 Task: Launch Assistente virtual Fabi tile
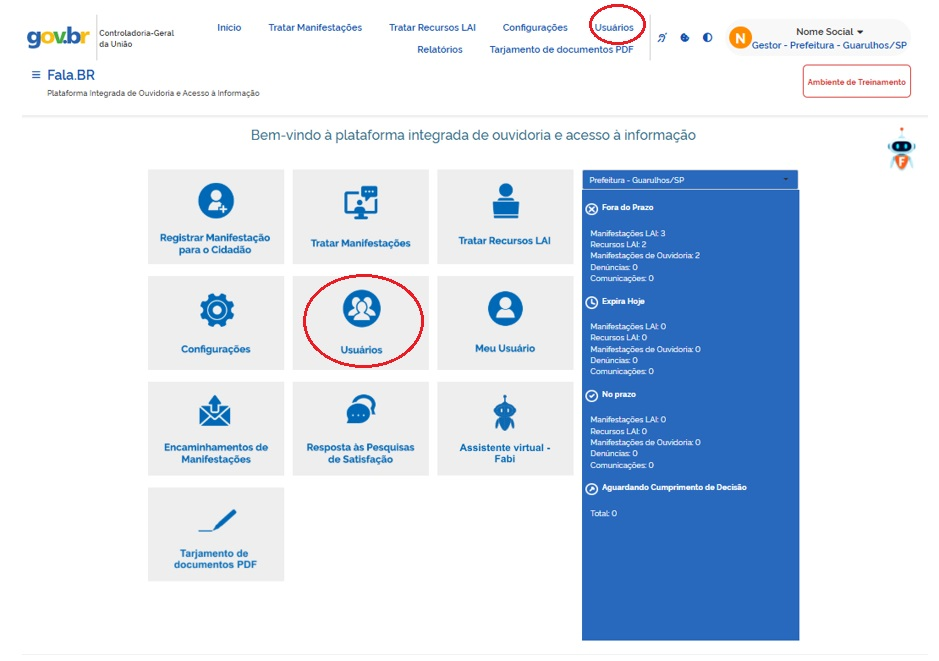(x=504, y=428)
